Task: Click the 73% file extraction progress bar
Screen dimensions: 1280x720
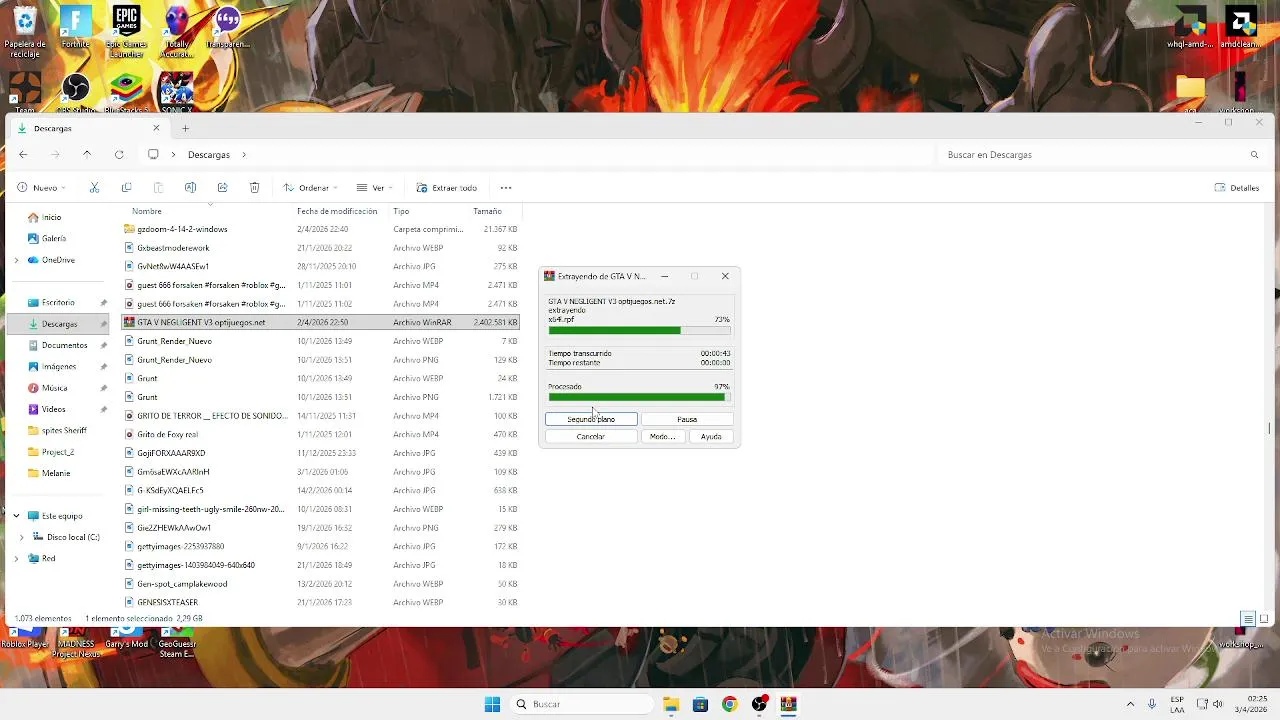Action: pyautogui.click(x=639, y=330)
